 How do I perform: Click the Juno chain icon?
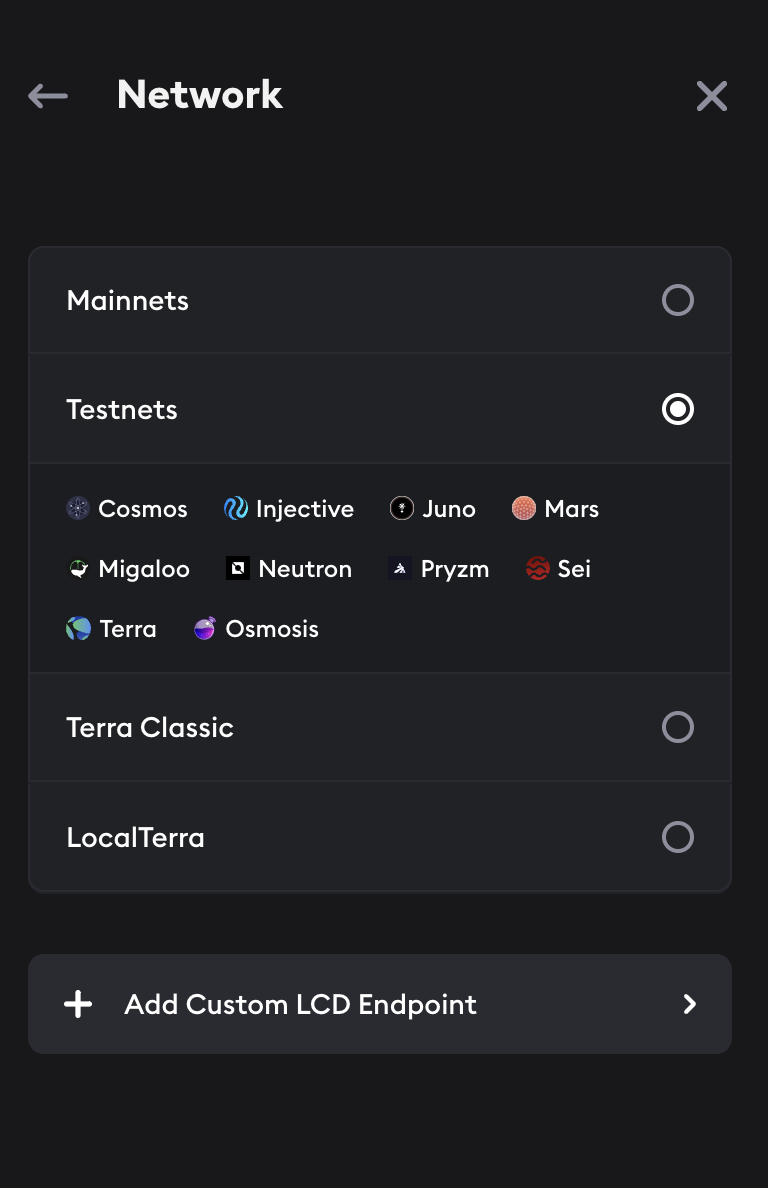pos(401,509)
